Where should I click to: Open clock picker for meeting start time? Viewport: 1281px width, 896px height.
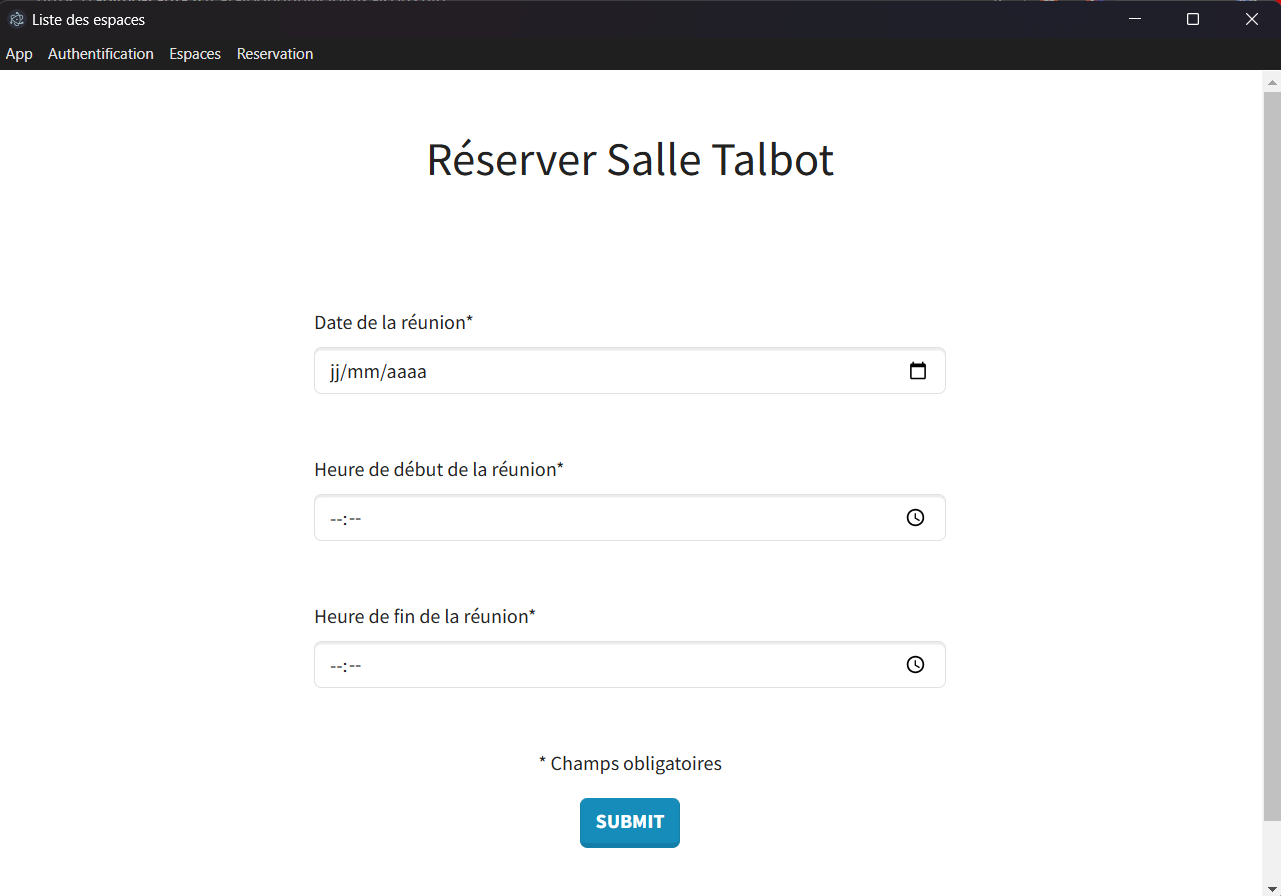coord(915,518)
